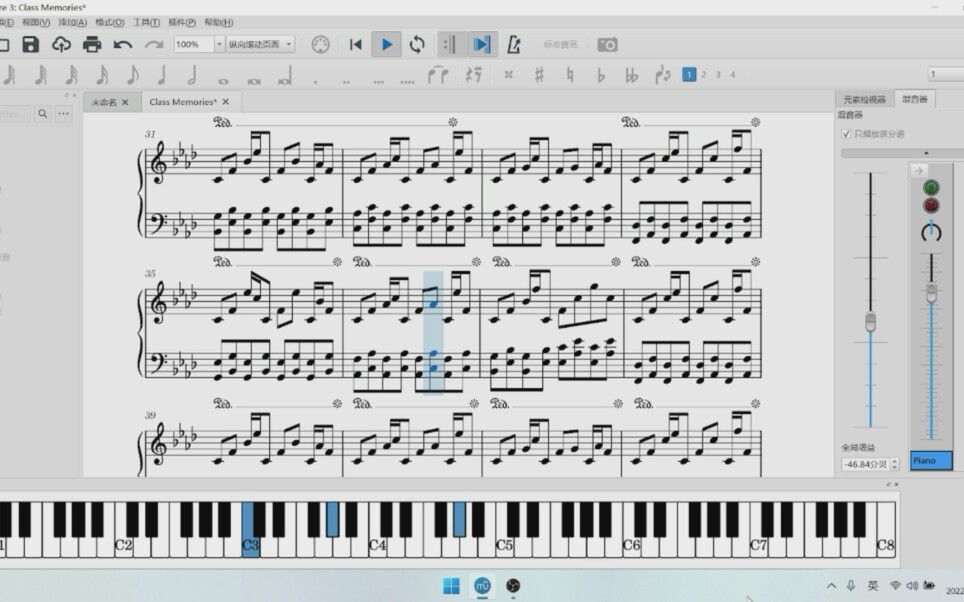Toggle loop playback
This screenshot has height=602, width=964.
[417, 44]
